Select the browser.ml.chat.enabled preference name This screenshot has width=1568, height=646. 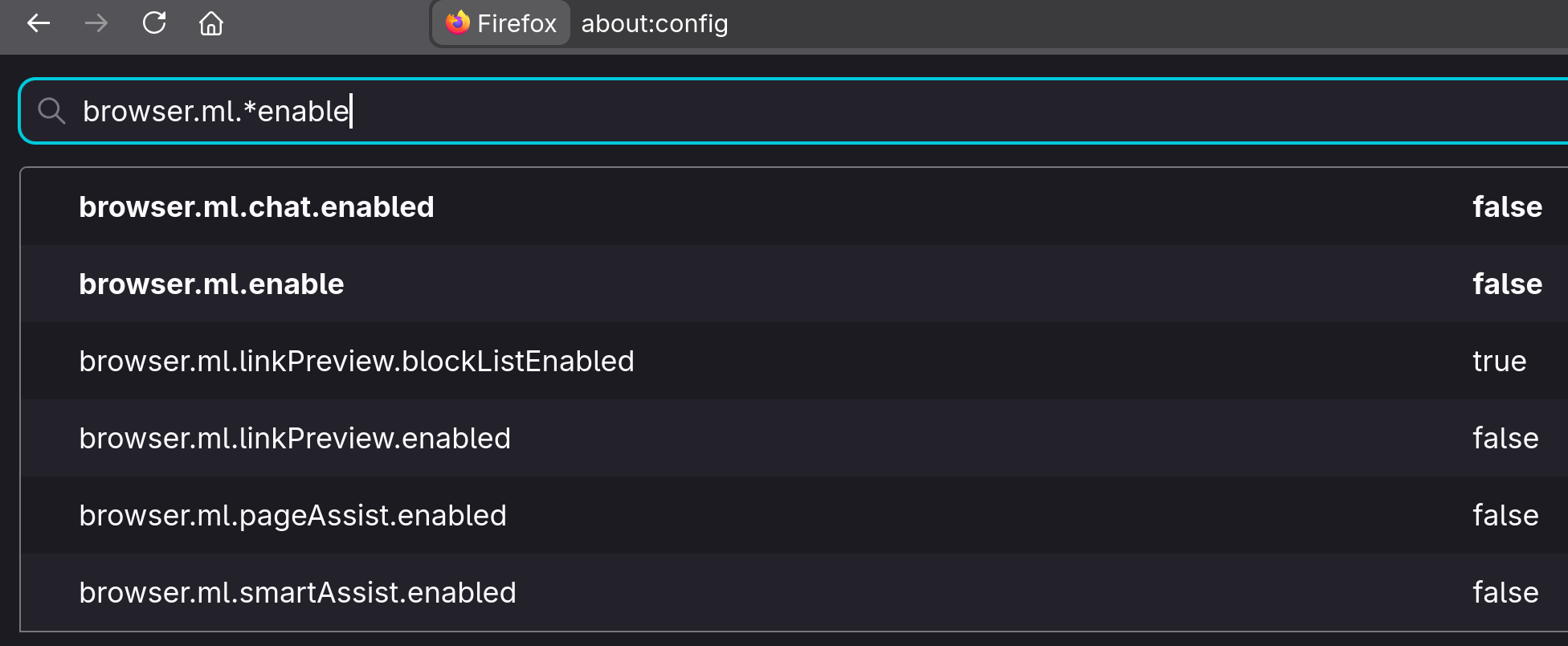[256, 207]
